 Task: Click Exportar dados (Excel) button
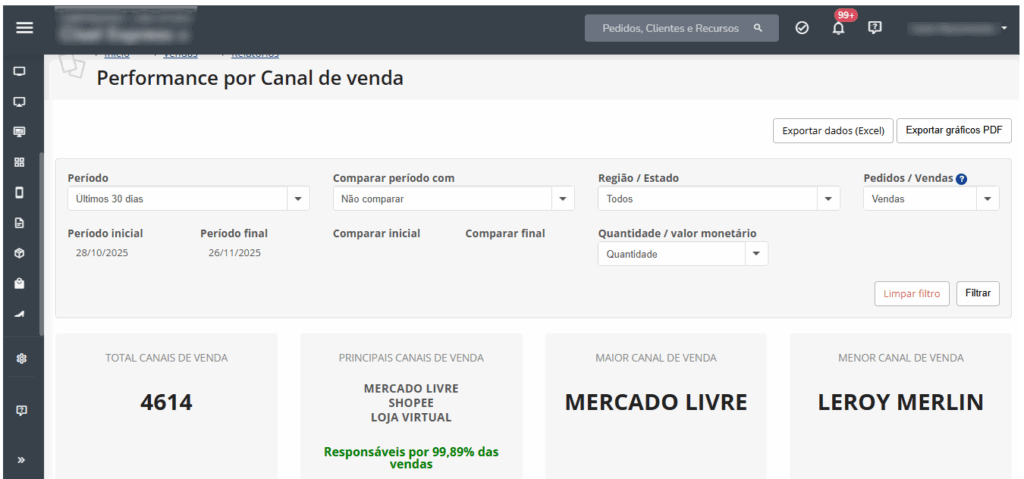pyautogui.click(x=833, y=131)
